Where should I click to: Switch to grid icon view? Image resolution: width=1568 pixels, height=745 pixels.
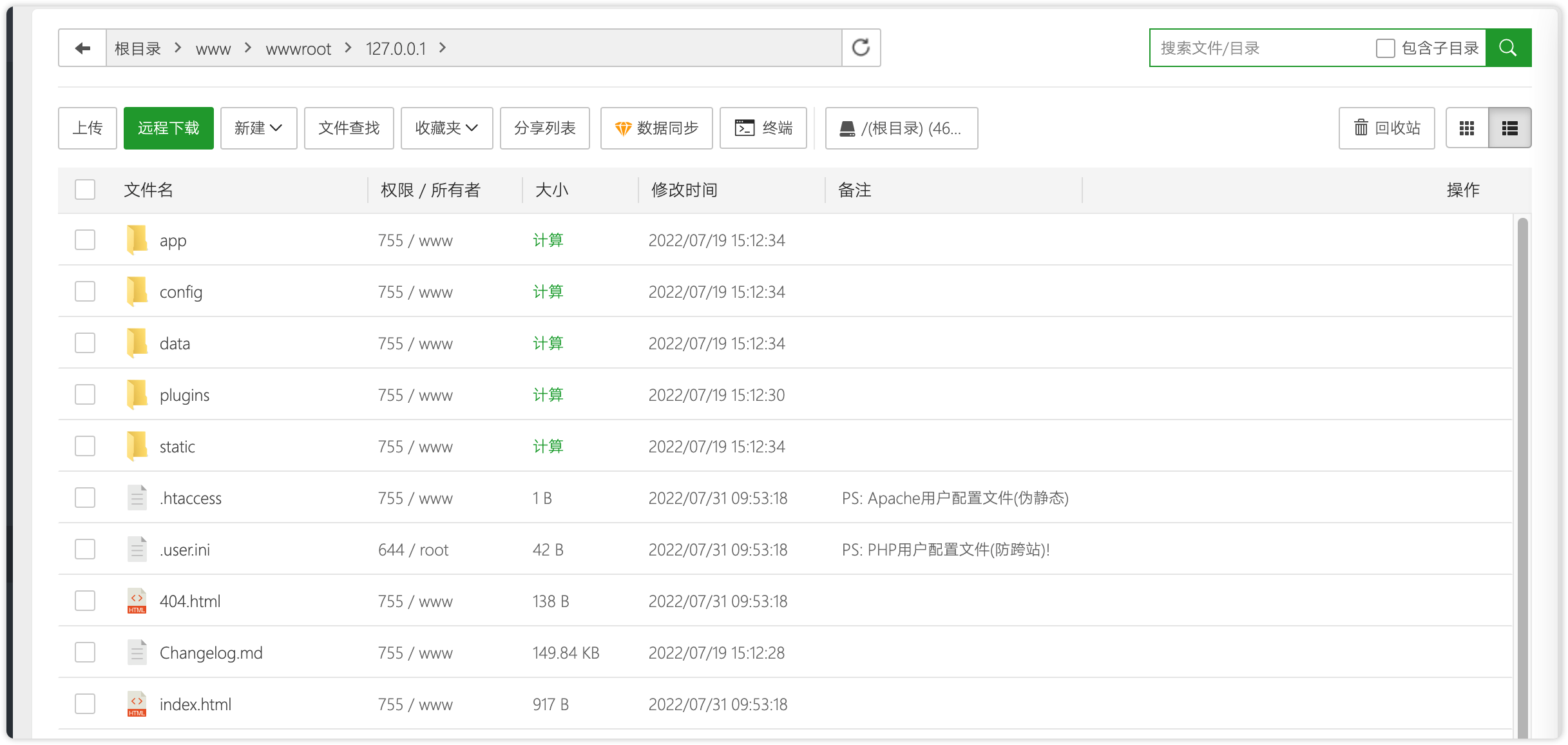(1467, 128)
